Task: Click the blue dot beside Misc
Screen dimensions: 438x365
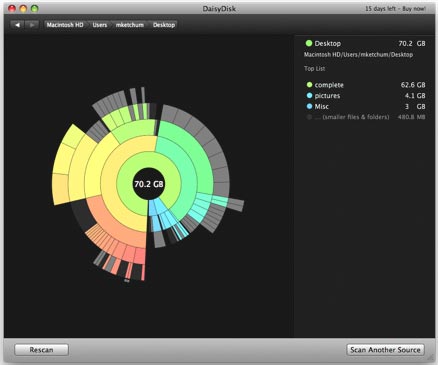Action: (309, 106)
